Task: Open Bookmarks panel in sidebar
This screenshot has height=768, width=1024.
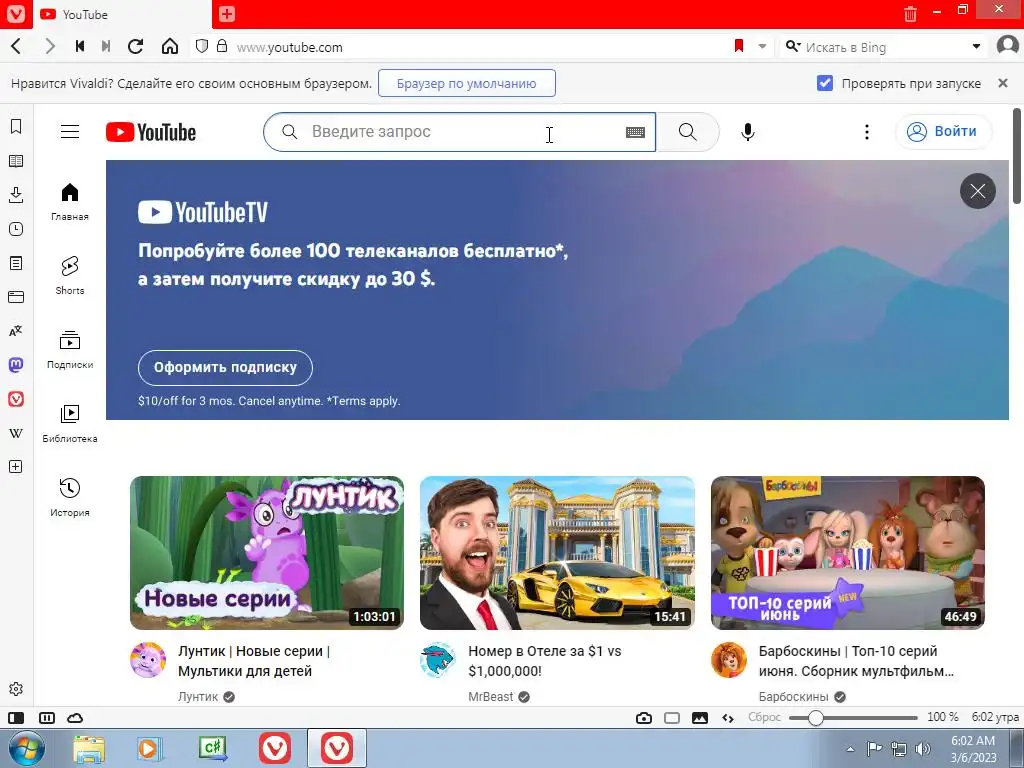Action: tap(16, 126)
